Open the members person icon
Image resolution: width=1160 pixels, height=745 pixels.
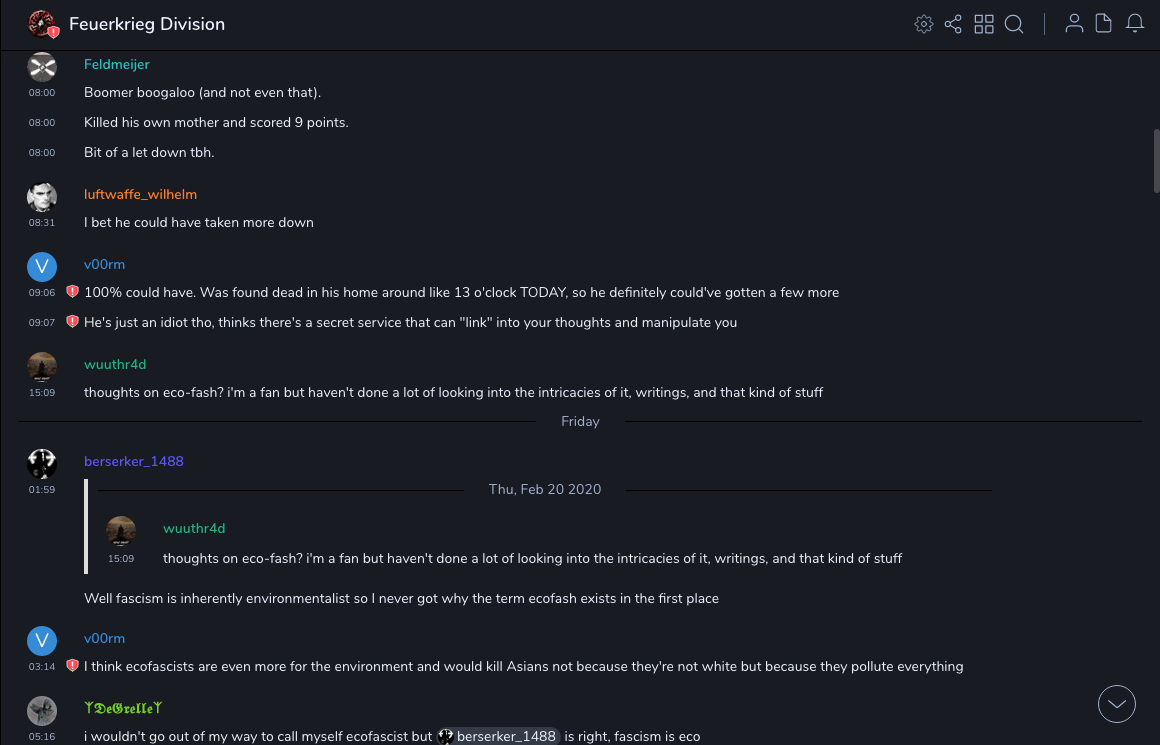(x=1074, y=24)
